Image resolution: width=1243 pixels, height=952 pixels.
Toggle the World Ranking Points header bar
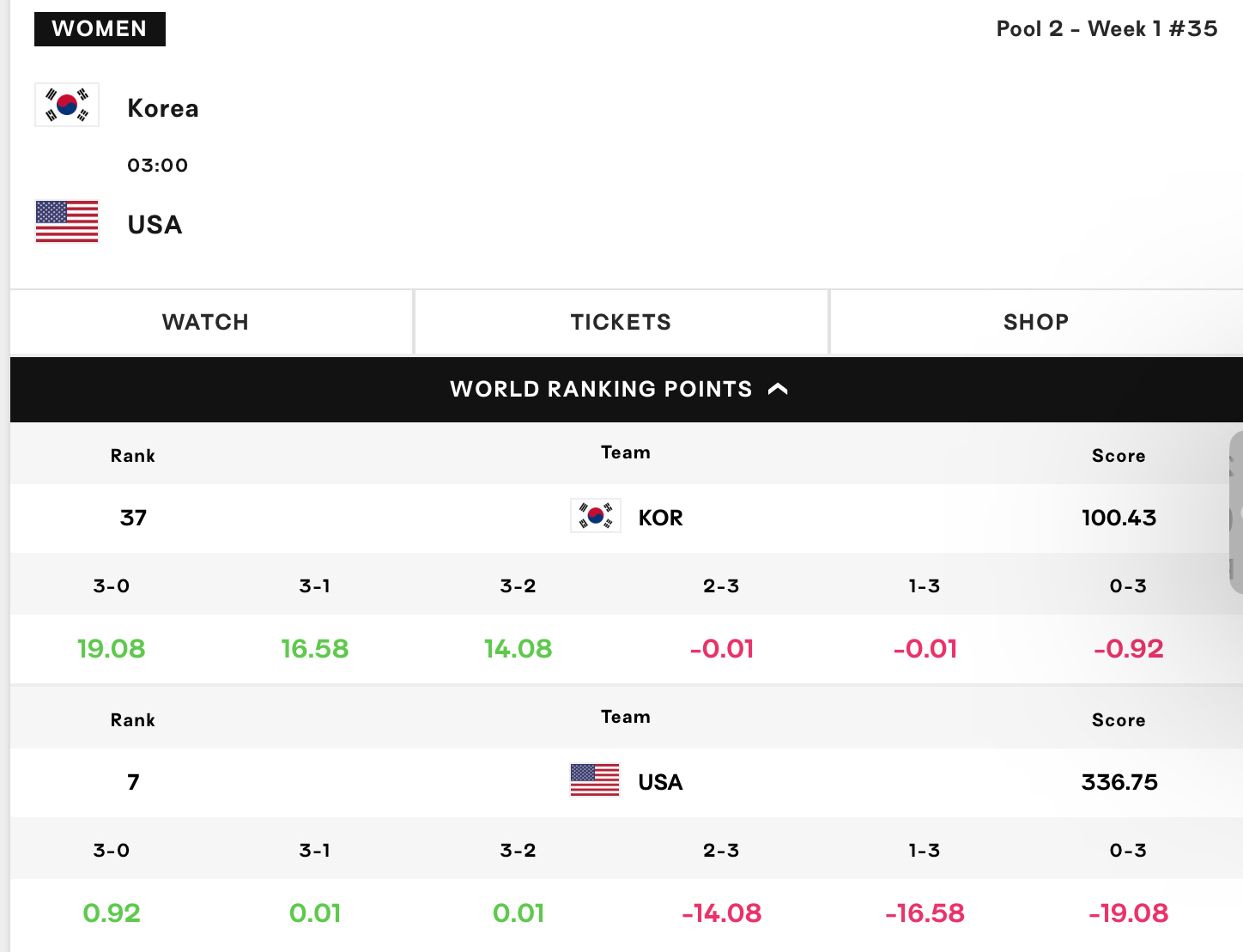(627, 389)
